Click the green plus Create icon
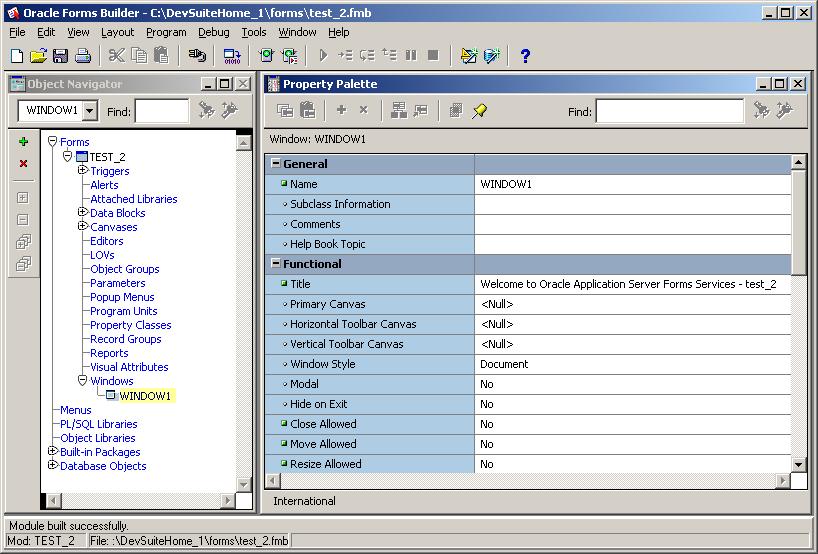 click(x=23, y=142)
